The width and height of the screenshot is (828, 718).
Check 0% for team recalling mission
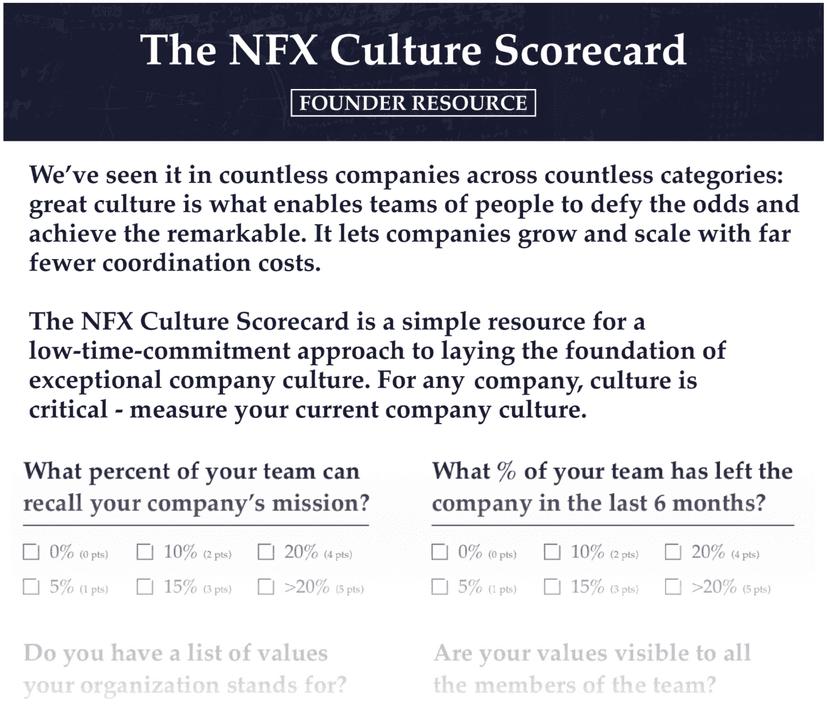click(31, 552)
